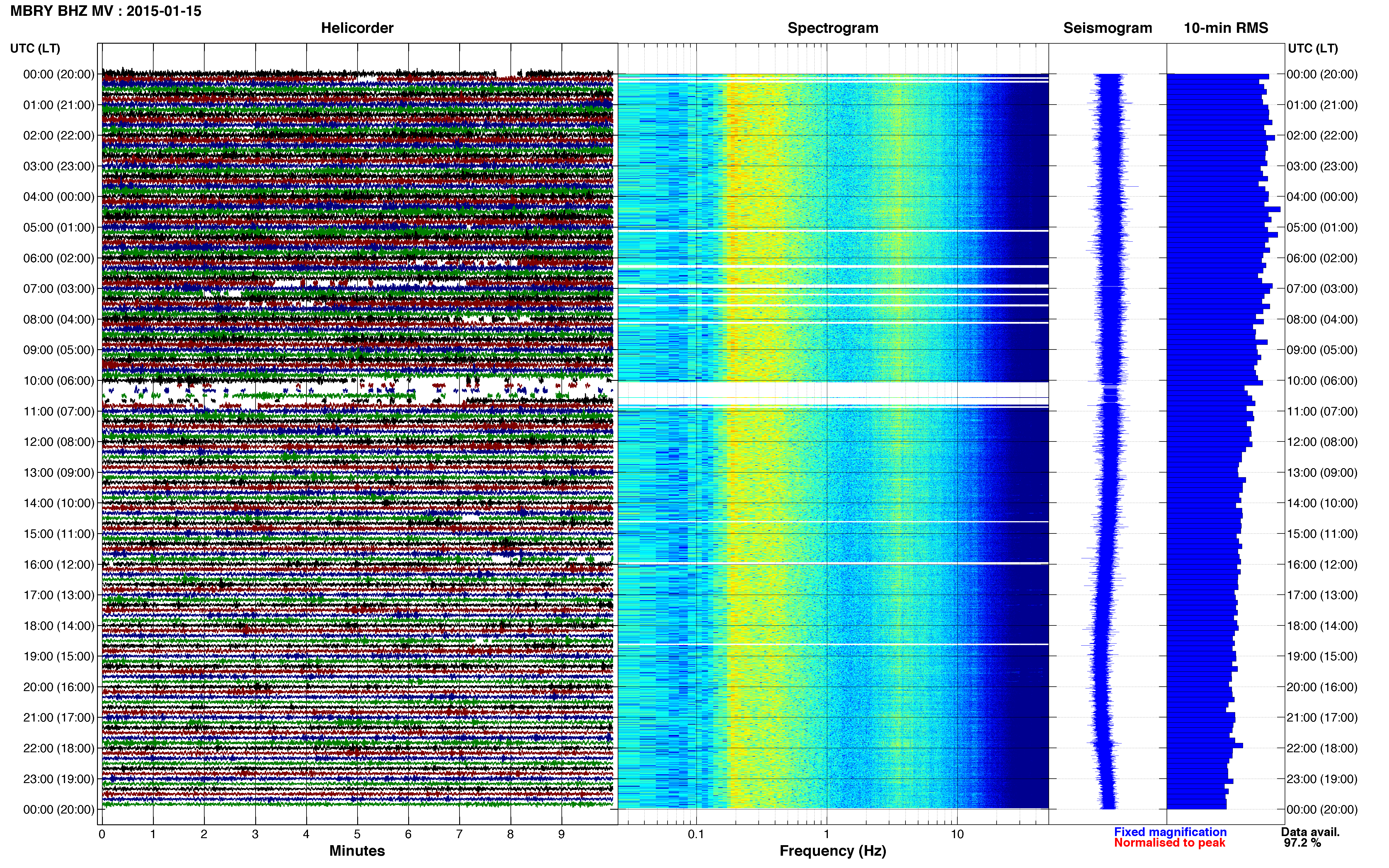1389x868 pixels.
Task: Click helicorder axis label '09:00 (05:00)'
Action: [x=59, y=350]
